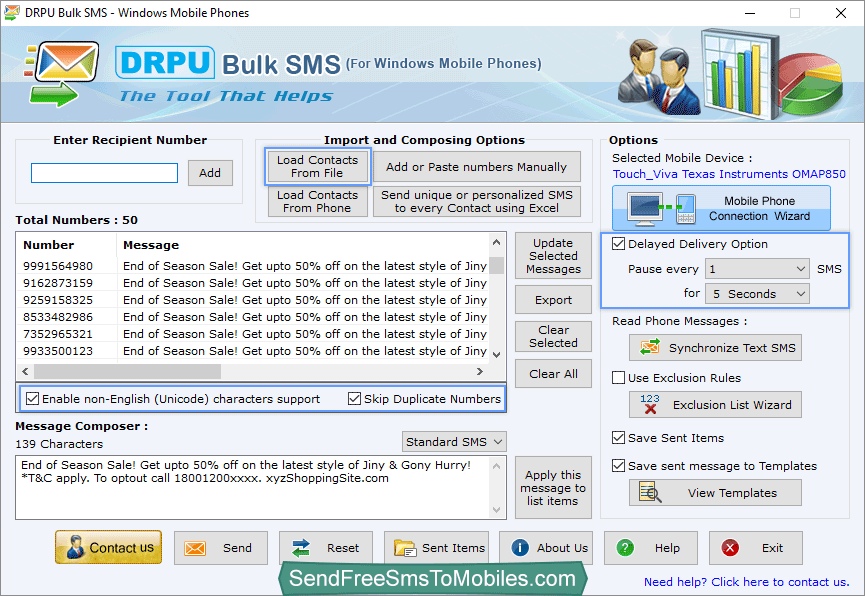Click the Touch_Viva Texas Instruments device link
Screen dimensions: 865x596
coord(729,174)
